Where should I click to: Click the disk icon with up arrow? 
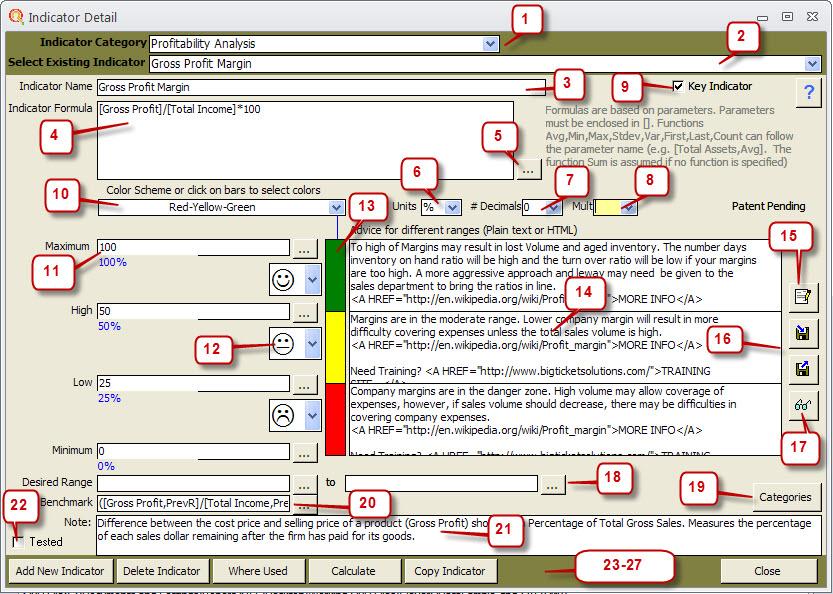(801, 369)
